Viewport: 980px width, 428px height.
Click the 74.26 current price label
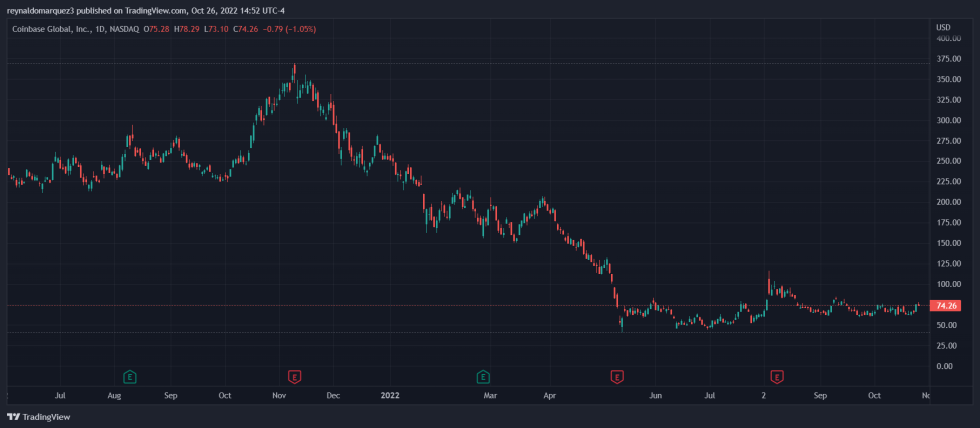pyautogui.click(x=946, y=305)
